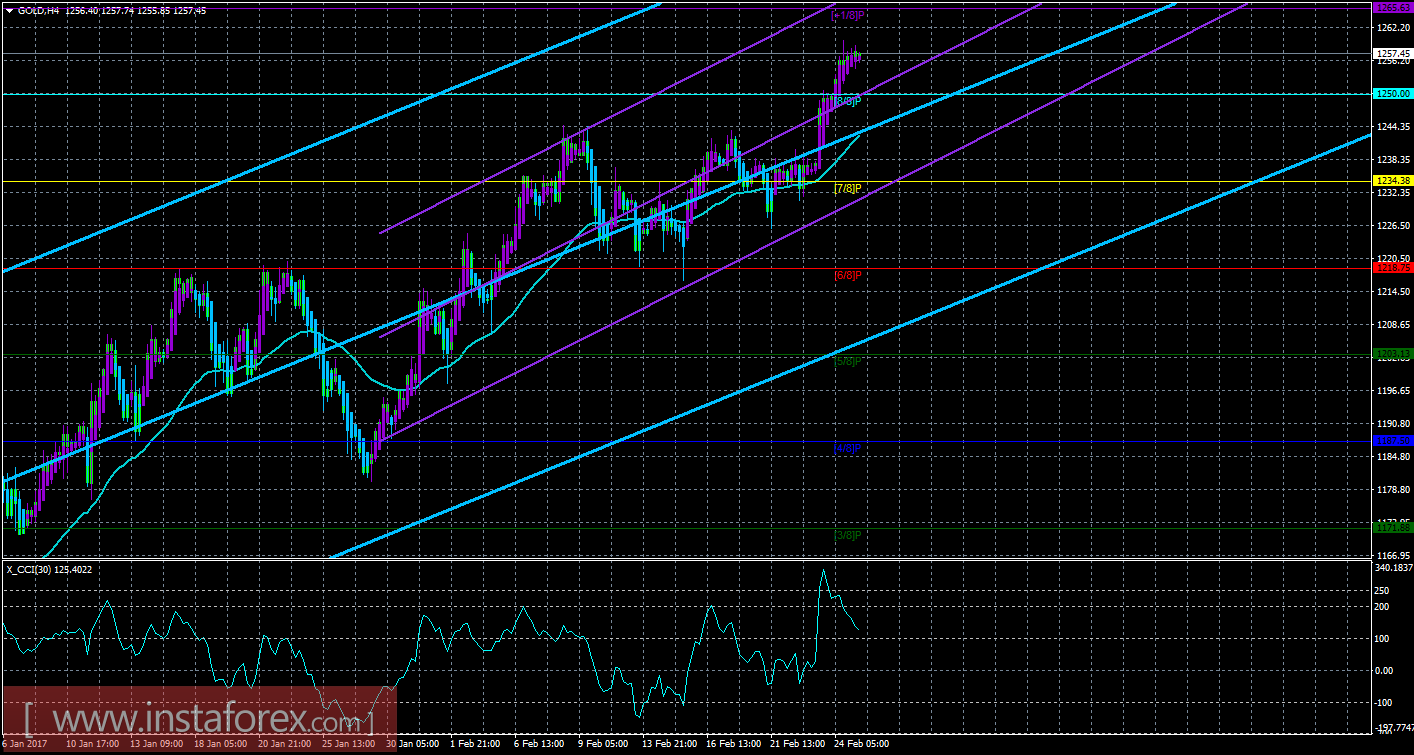The width and height of the screenshot is (1414, 755).
Task: Select the [8/8]P Murray level label
Action: (x=848, y=101)
